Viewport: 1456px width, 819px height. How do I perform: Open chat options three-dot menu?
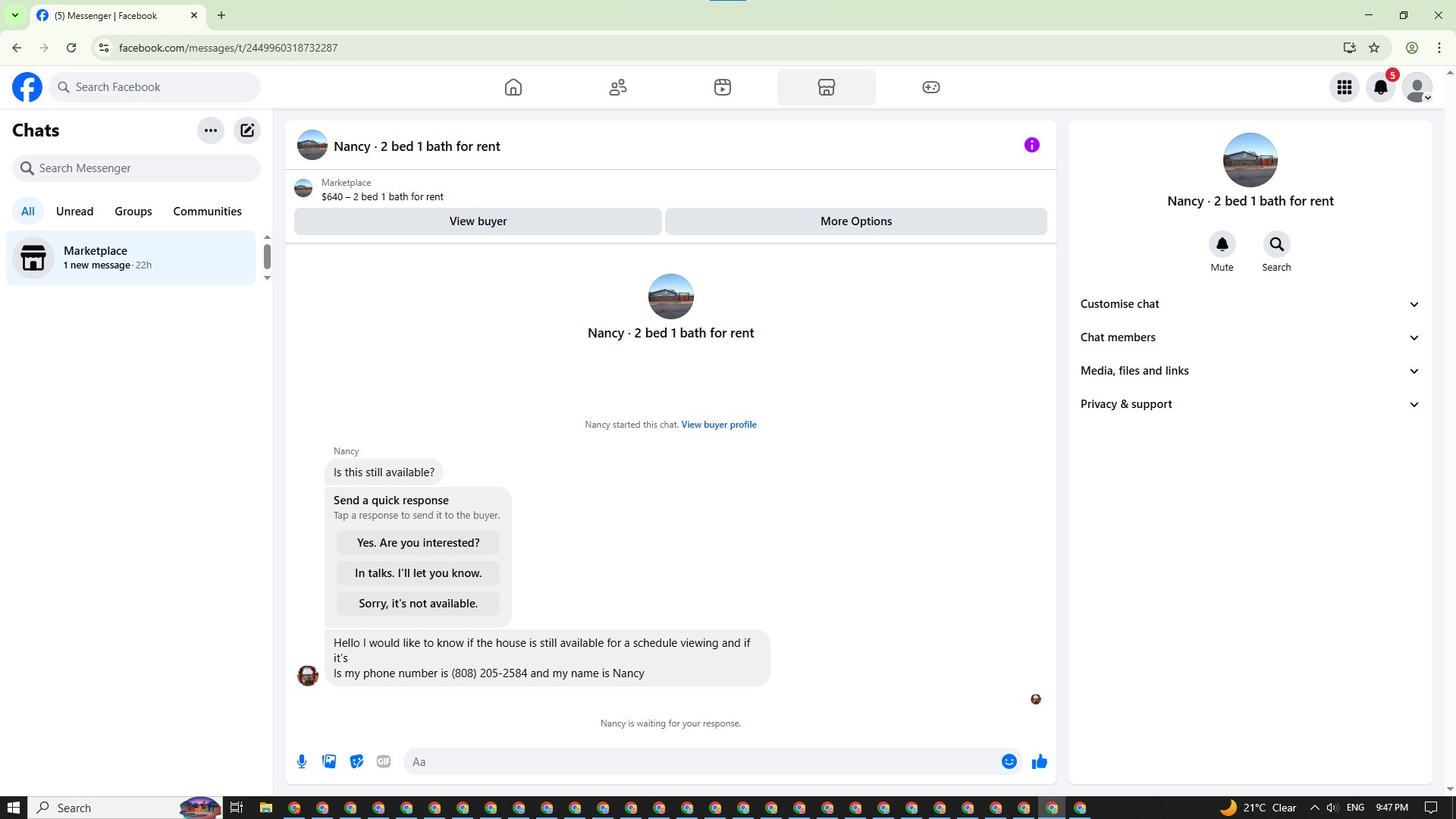pos(211,130)
